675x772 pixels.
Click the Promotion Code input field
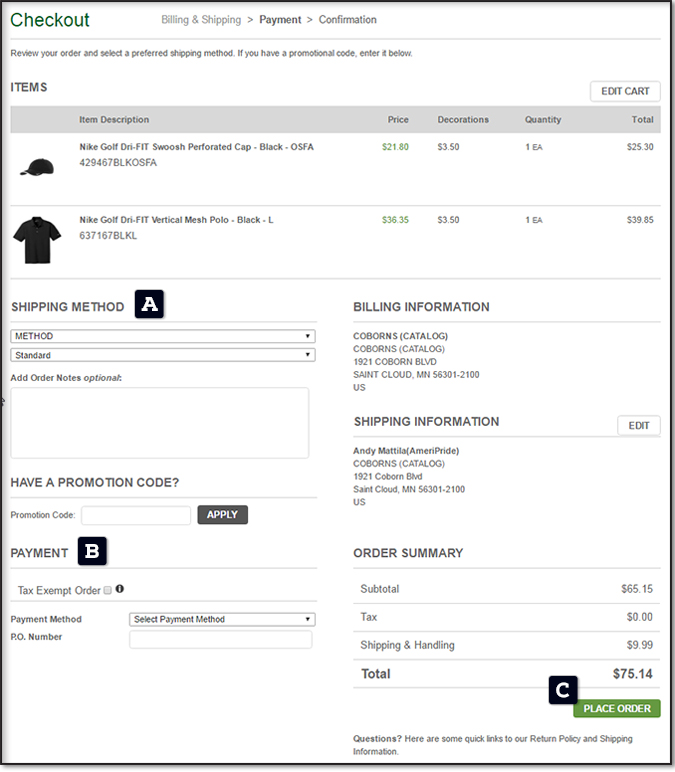click(x=136, y=516)
